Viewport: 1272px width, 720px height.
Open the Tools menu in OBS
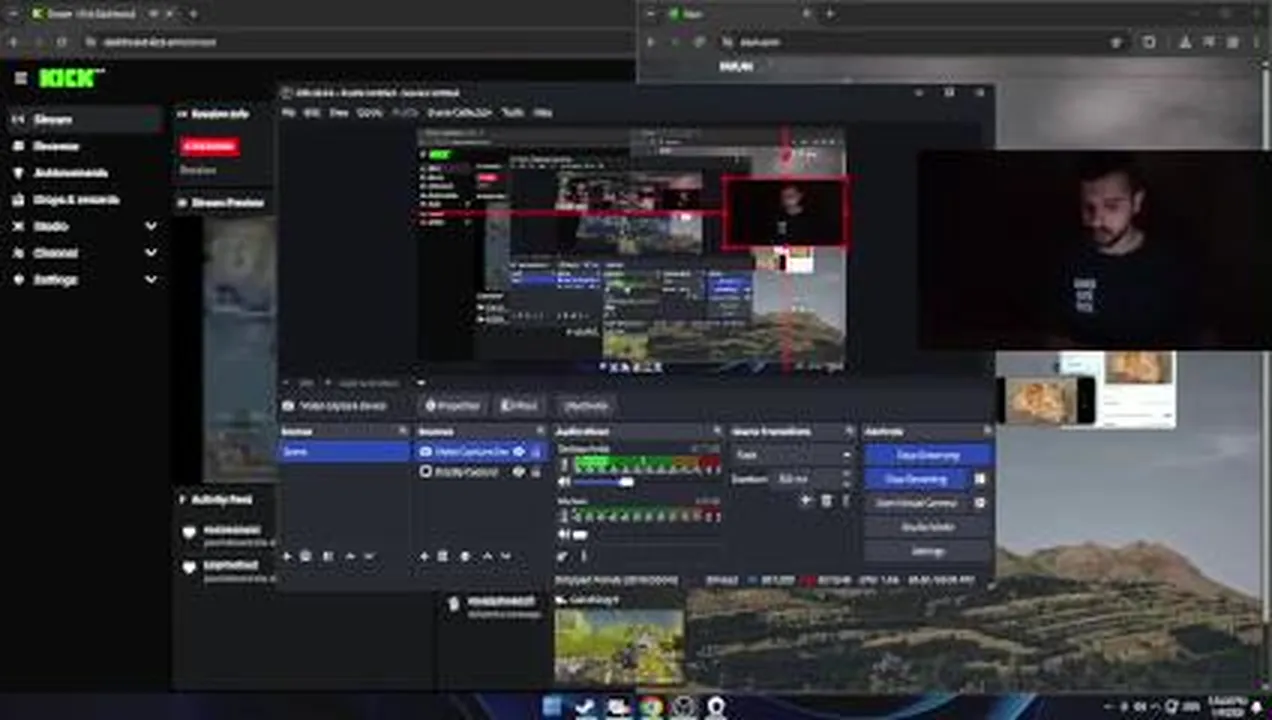513,113
